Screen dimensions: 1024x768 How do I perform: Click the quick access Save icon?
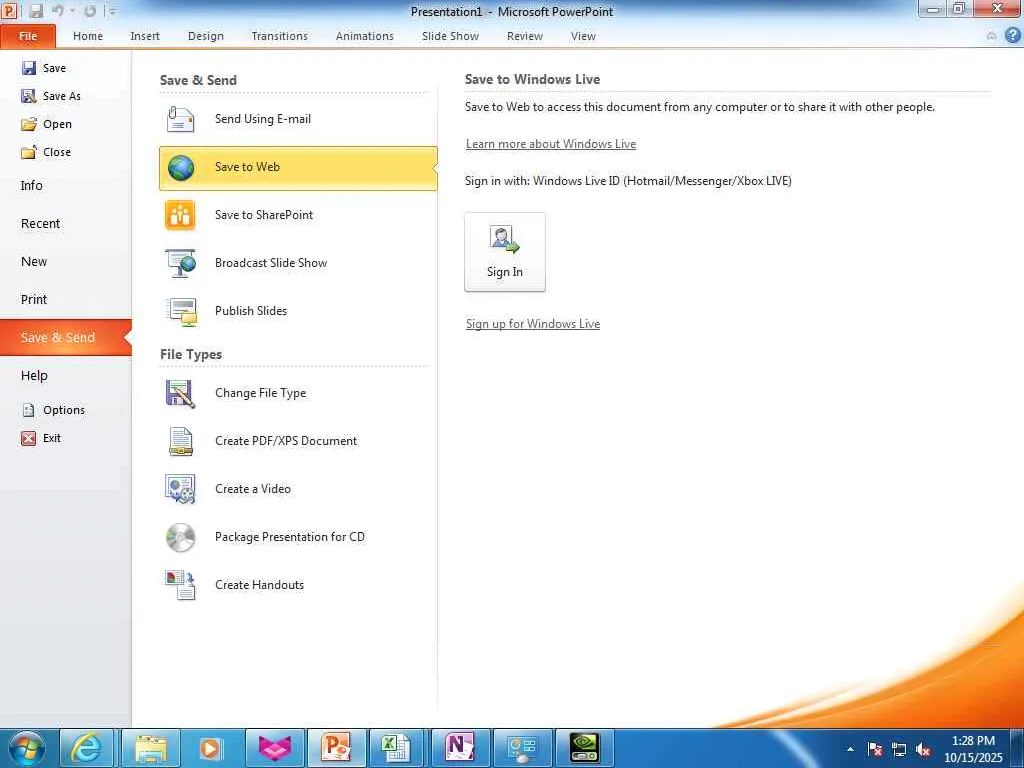36,11
